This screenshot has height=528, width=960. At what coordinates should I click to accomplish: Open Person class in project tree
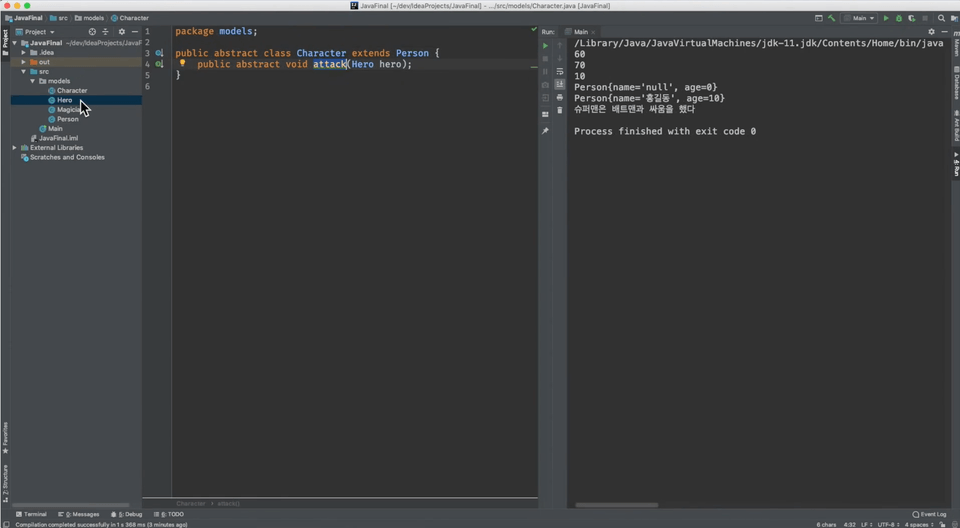point(67,119)
